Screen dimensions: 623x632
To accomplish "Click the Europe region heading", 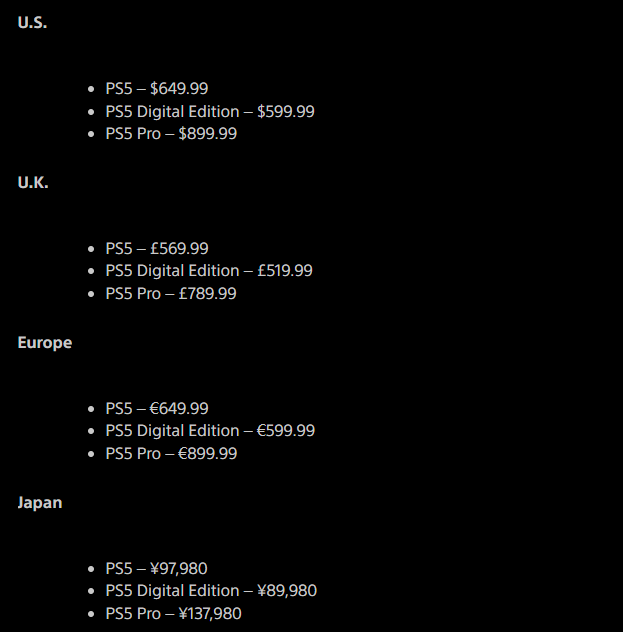I will (45, 343).
